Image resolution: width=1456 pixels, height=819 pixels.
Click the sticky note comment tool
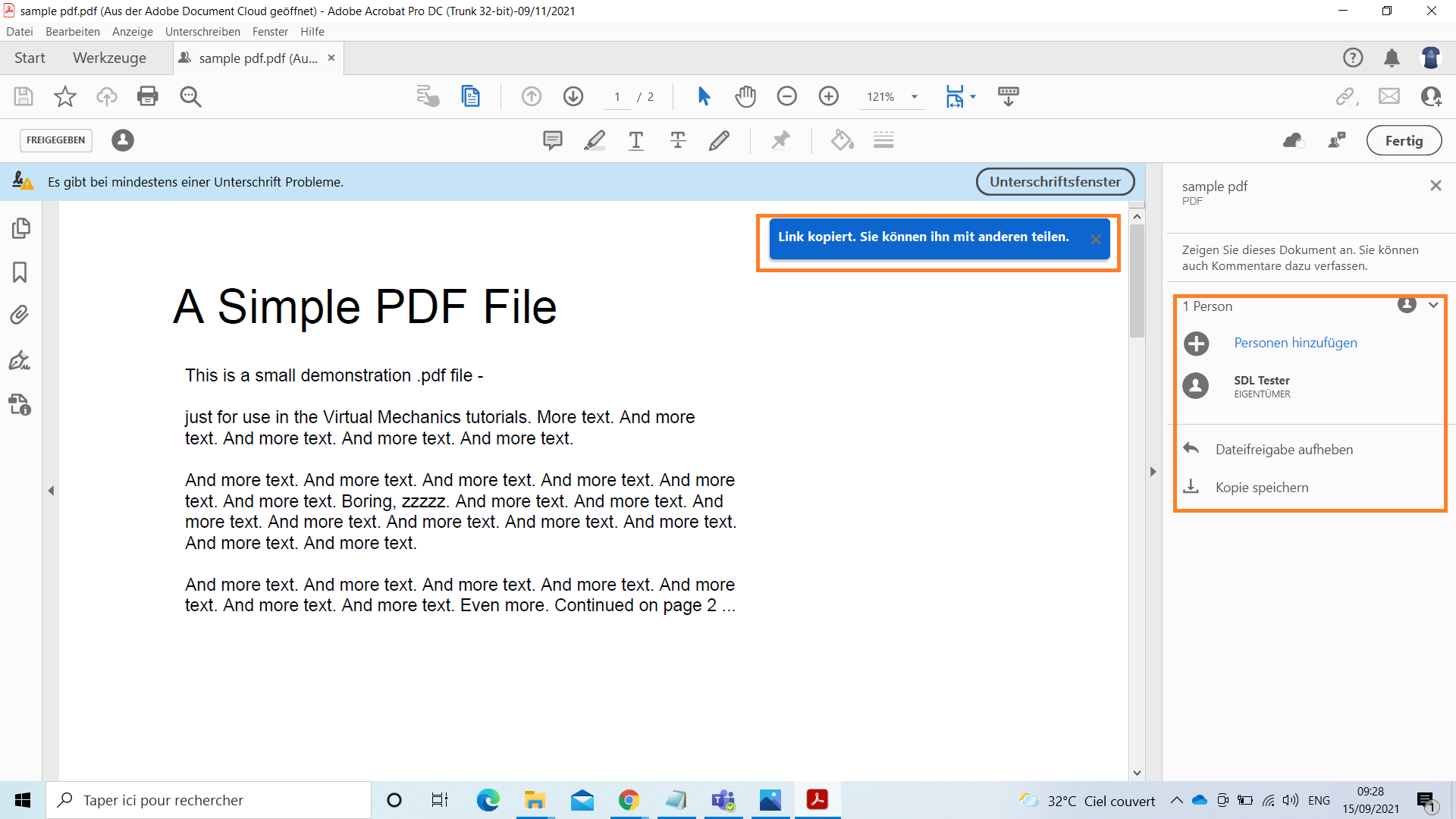[552, 140]
